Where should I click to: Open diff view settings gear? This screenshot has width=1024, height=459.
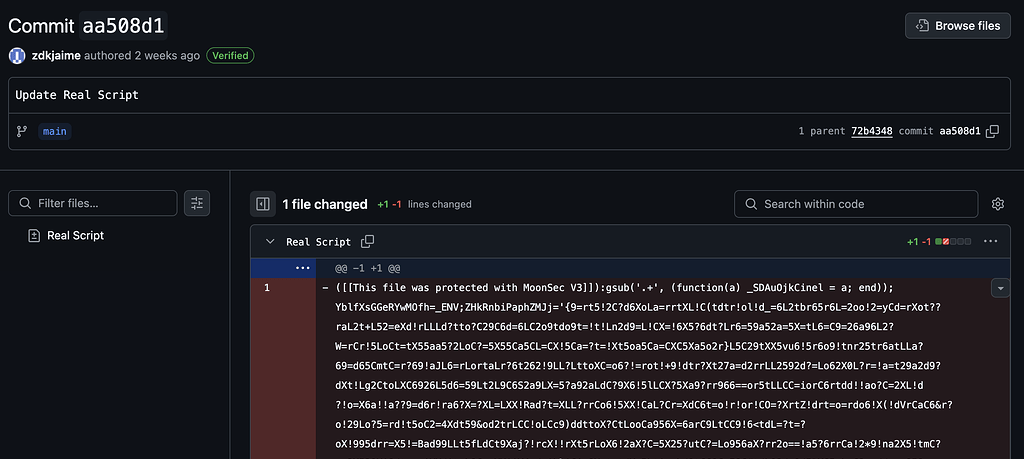[x=997, y=204]
